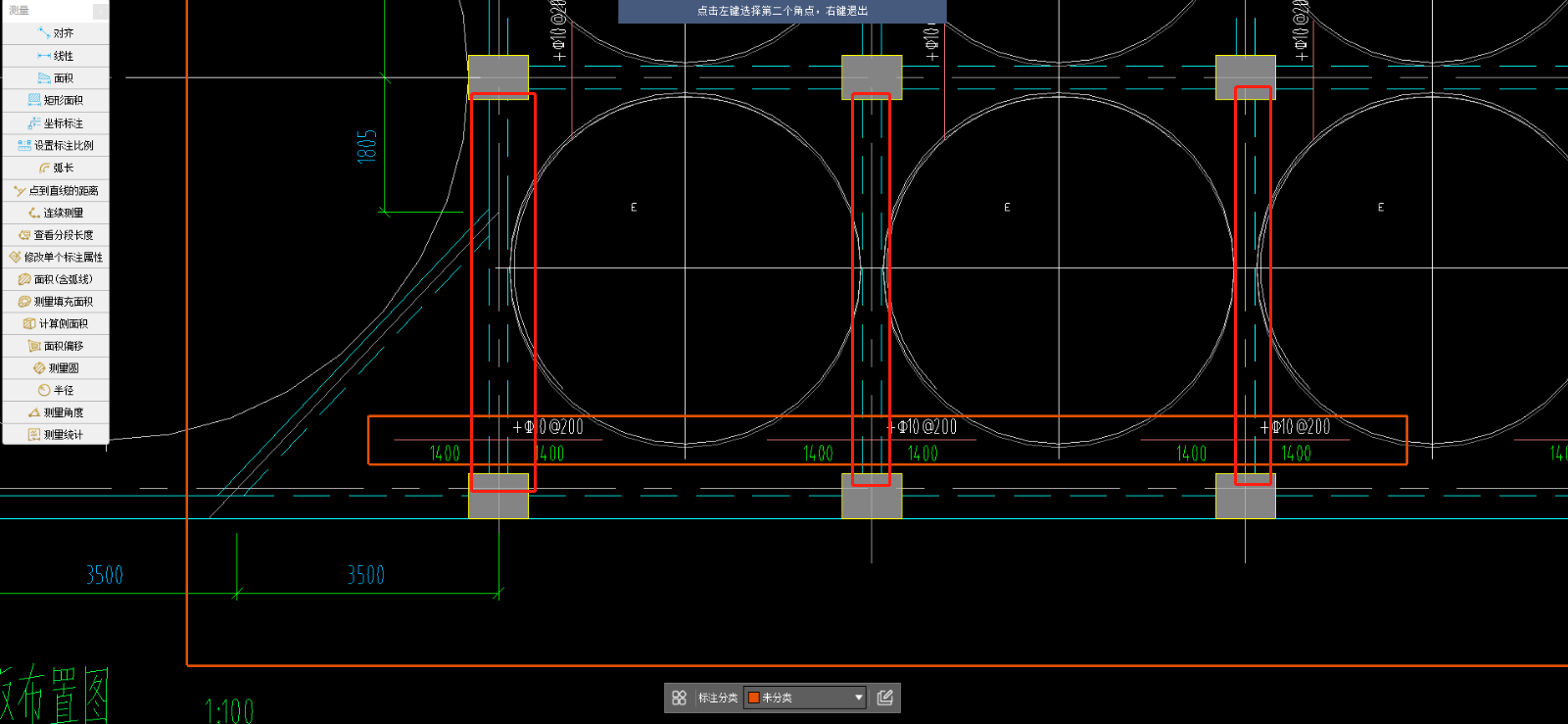This screenshot has width=1568, height=724.
Task: Click the 1:100 scale text
Action: [x=229, y=710]
